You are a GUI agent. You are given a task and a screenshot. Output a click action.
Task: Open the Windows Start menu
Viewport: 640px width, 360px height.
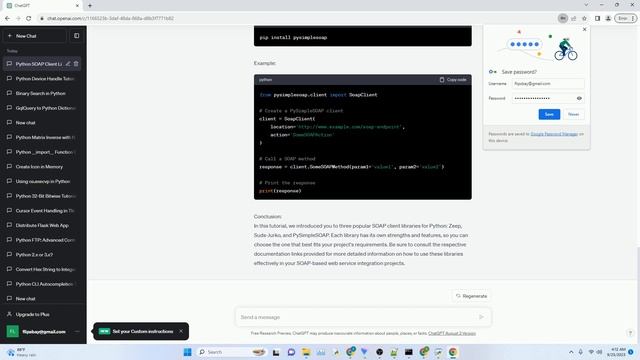[187, 352]
